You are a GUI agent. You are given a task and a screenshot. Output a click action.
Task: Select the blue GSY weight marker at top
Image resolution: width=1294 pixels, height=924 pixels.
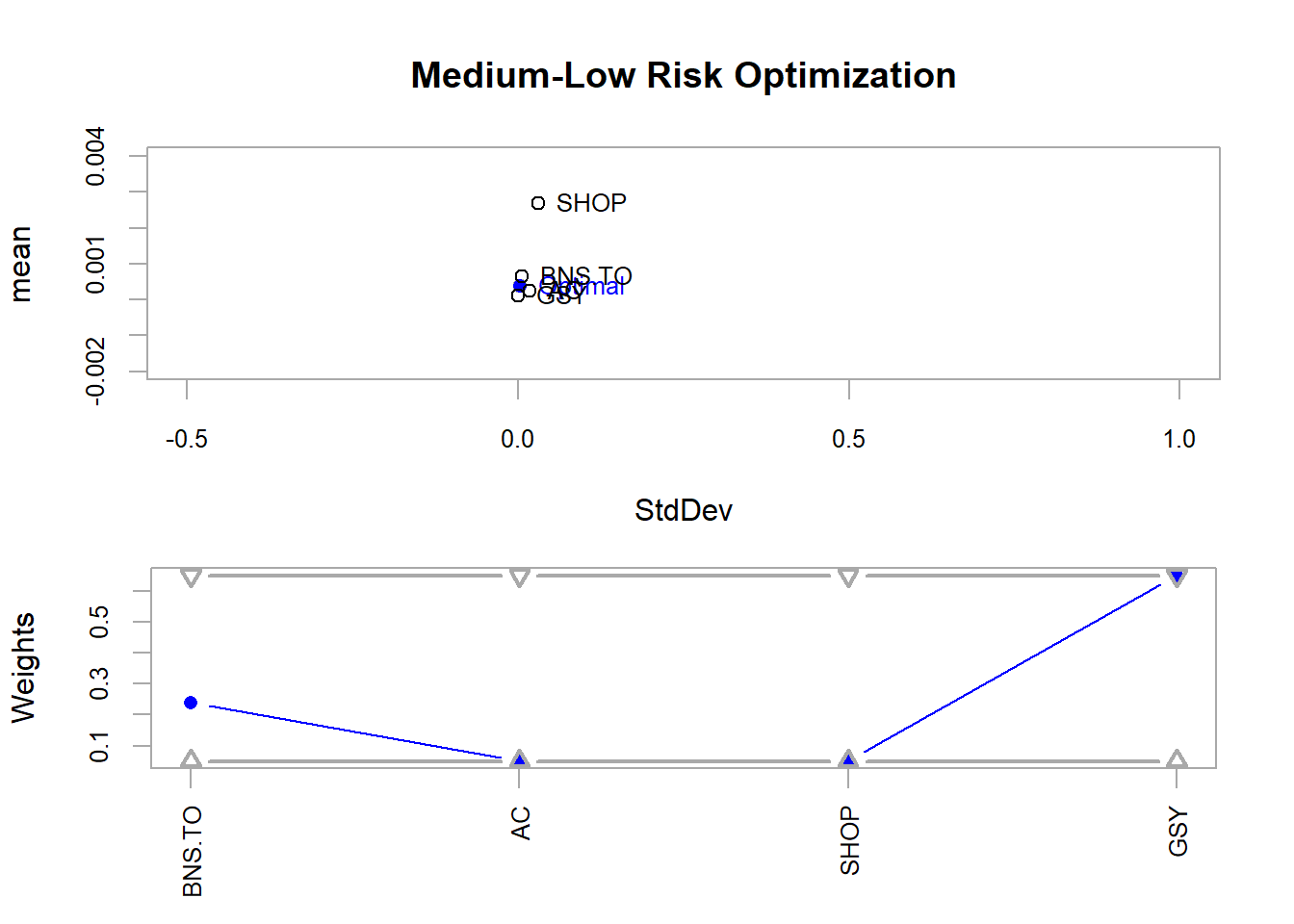(1177, 576)
